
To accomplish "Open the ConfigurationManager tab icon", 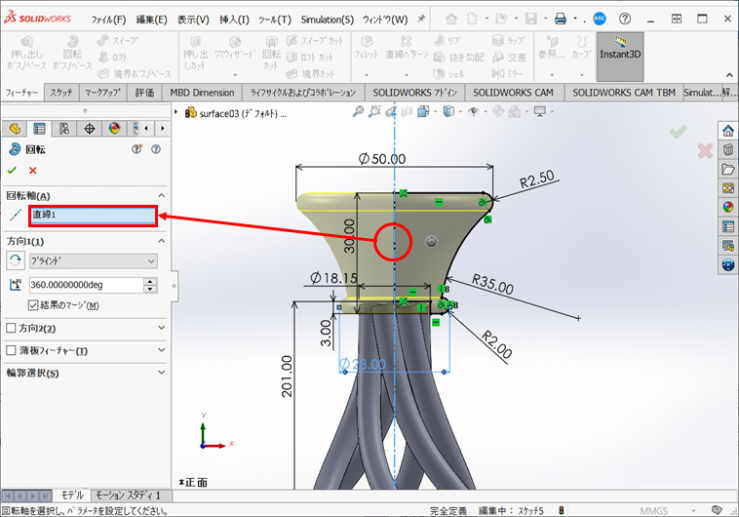I will tap(64, 128).
